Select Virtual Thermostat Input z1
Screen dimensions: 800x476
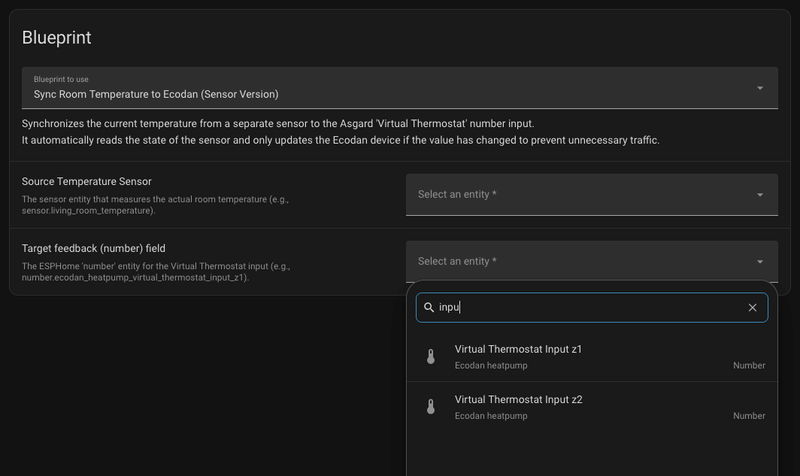click(591, 357)
